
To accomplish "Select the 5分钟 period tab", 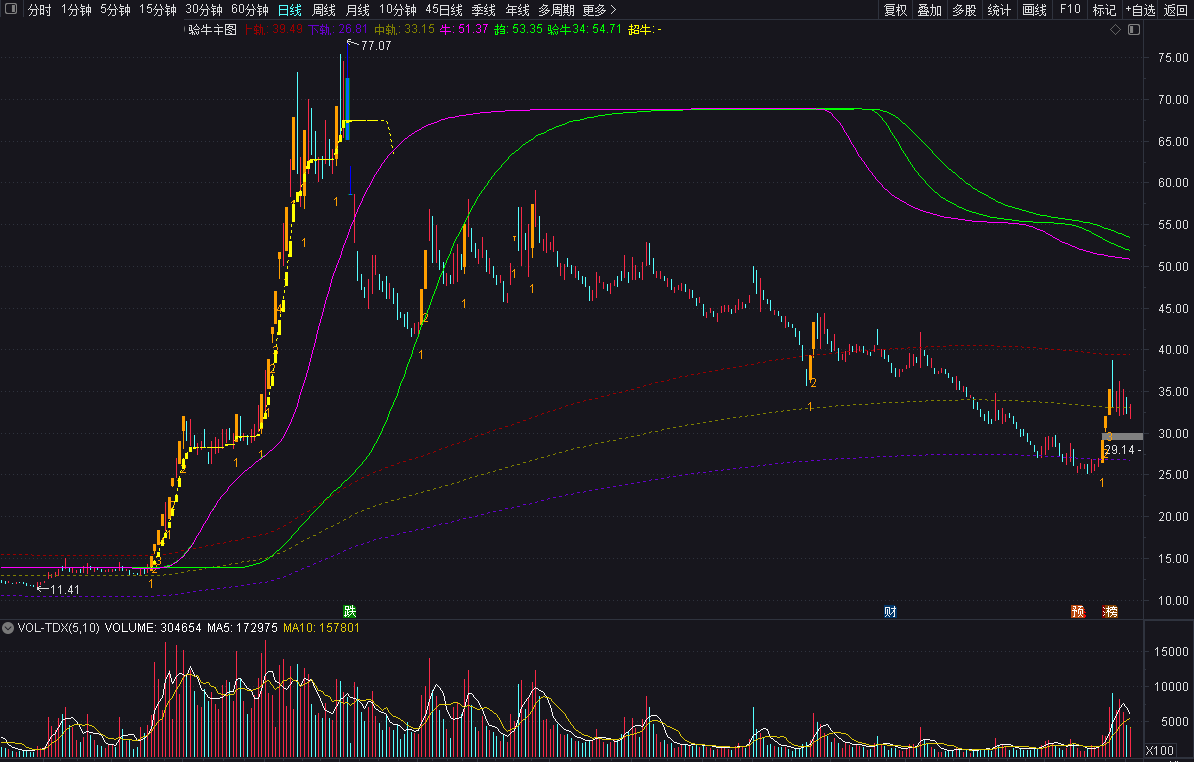I will click(115, 10).
